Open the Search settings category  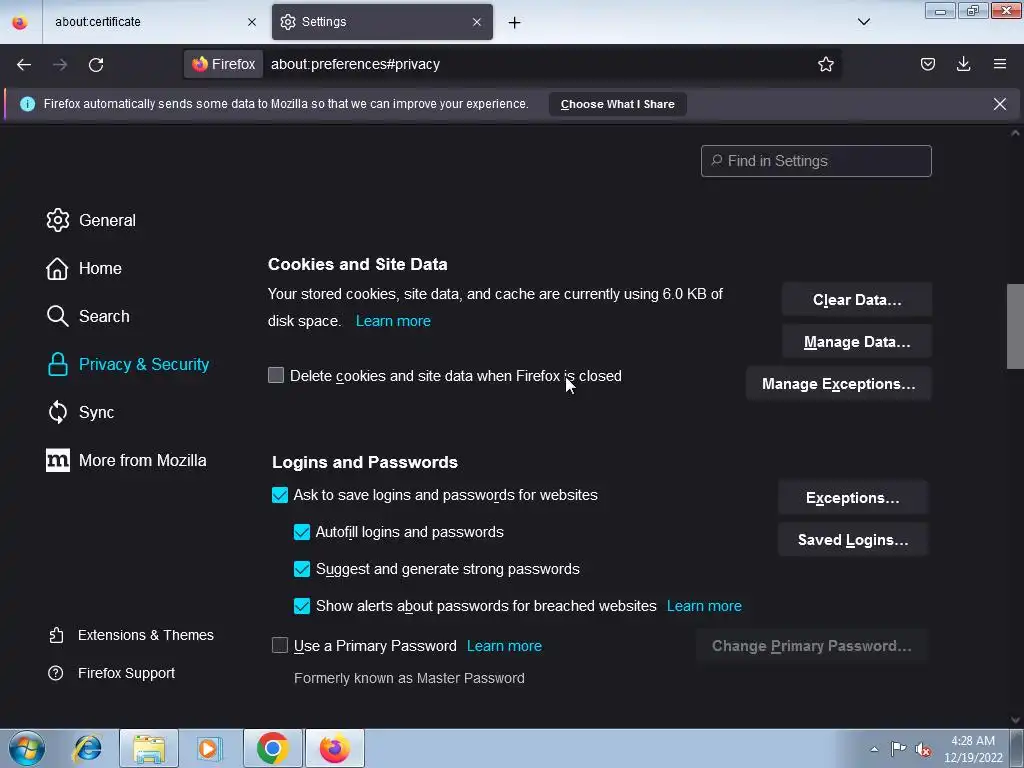(x=88, y=316)
